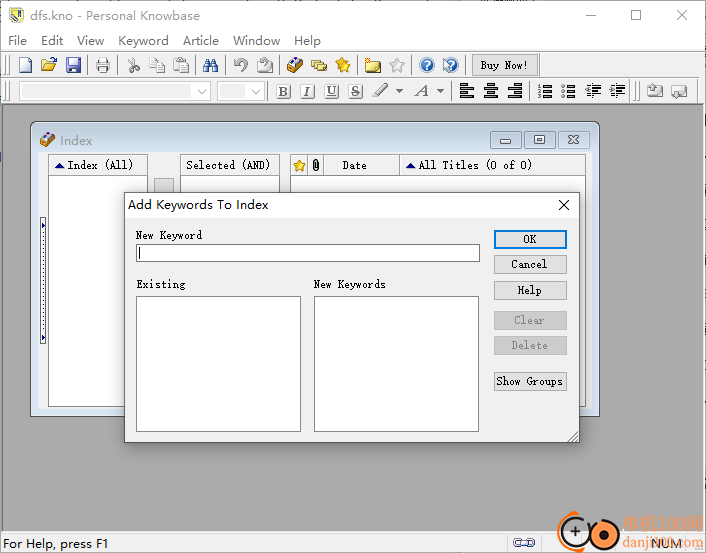Click the next article down-arrow icon
706x553 pixels.
pos(679,91)
